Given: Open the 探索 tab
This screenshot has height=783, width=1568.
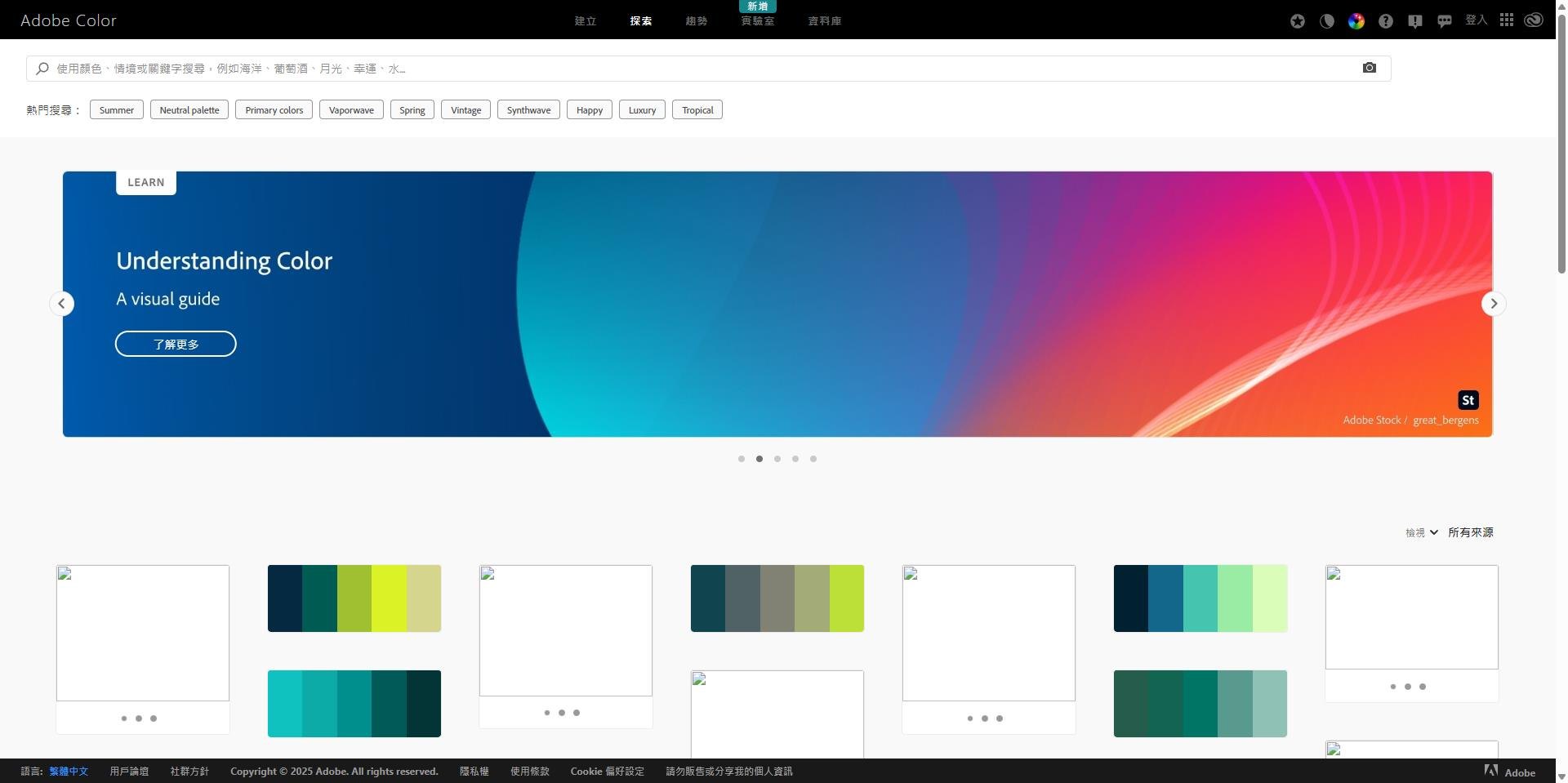Looking at the screenshot, I should 641,21.
